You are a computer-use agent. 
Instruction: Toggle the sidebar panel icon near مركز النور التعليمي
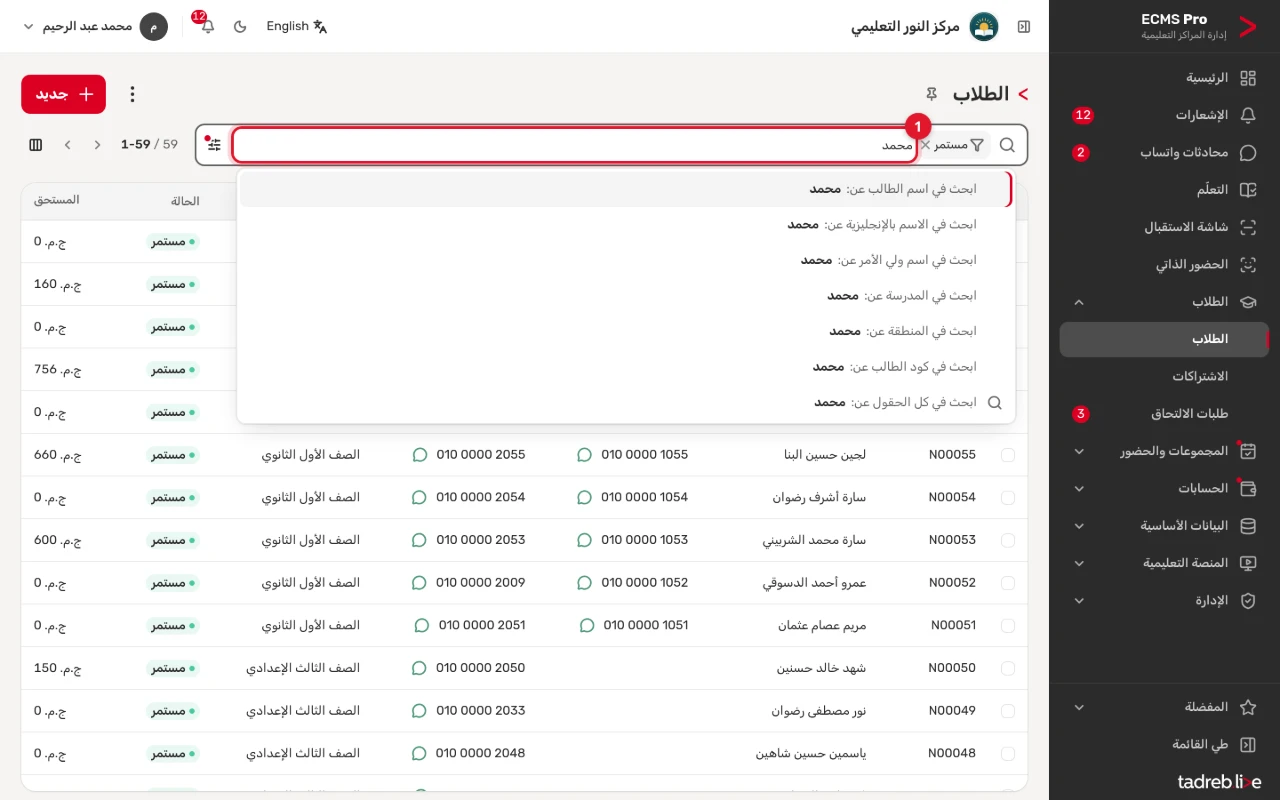[x=1024, y=26]
